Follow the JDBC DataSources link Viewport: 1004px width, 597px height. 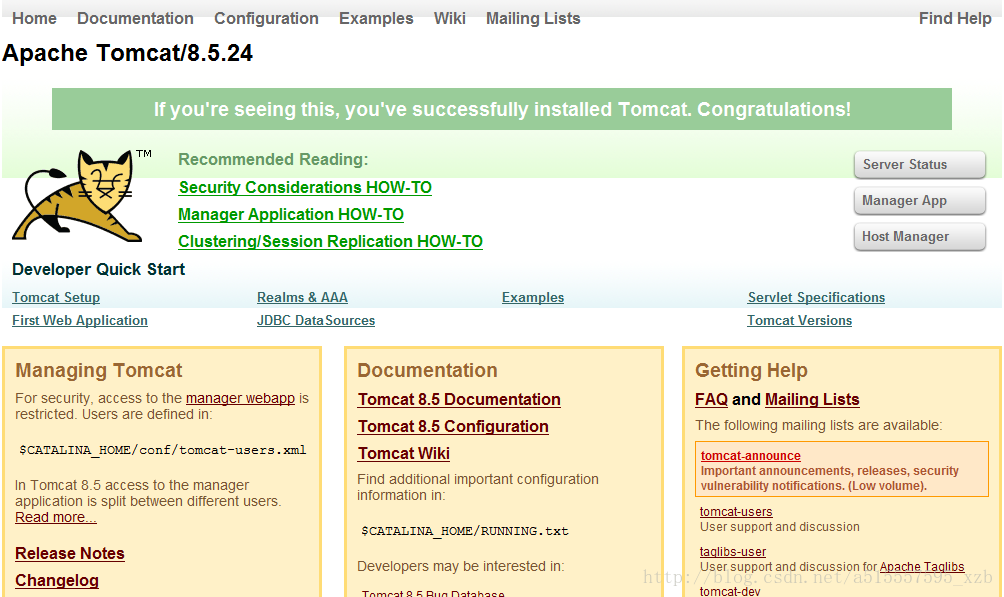click(x=316, y=320)
